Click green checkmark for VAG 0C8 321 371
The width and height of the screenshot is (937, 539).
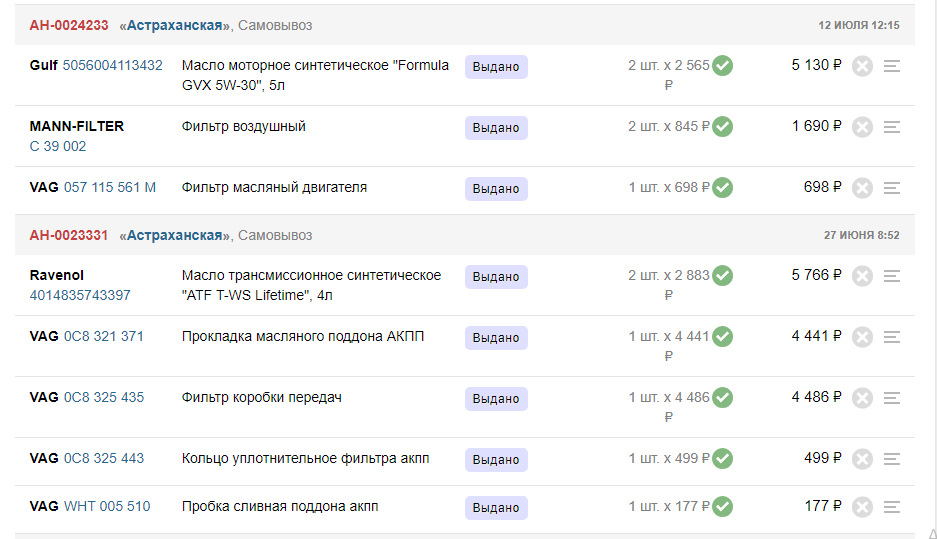722,336
